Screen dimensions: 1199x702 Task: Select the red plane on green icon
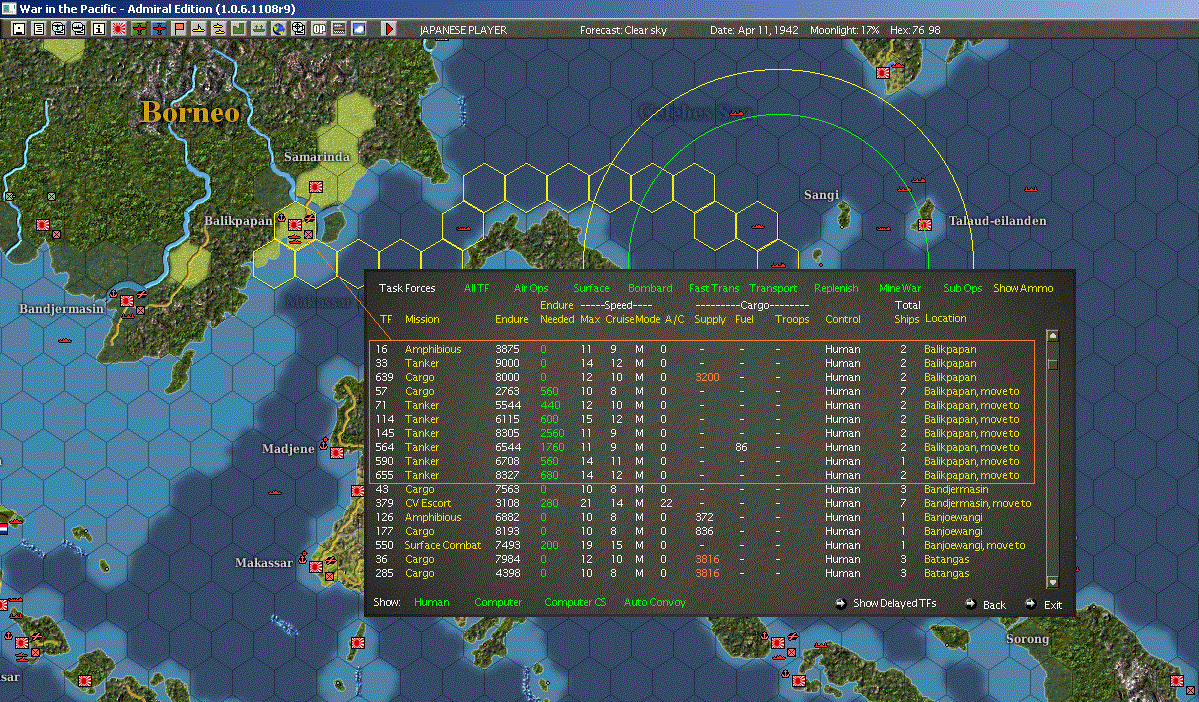[x=139, y=29]
